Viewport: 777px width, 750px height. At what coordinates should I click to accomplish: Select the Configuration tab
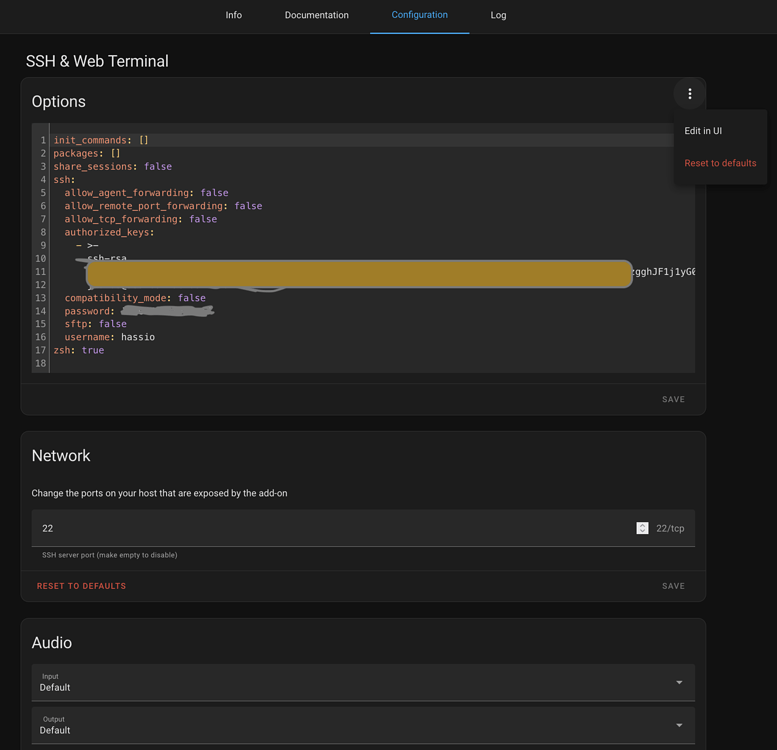click(419, 15)
